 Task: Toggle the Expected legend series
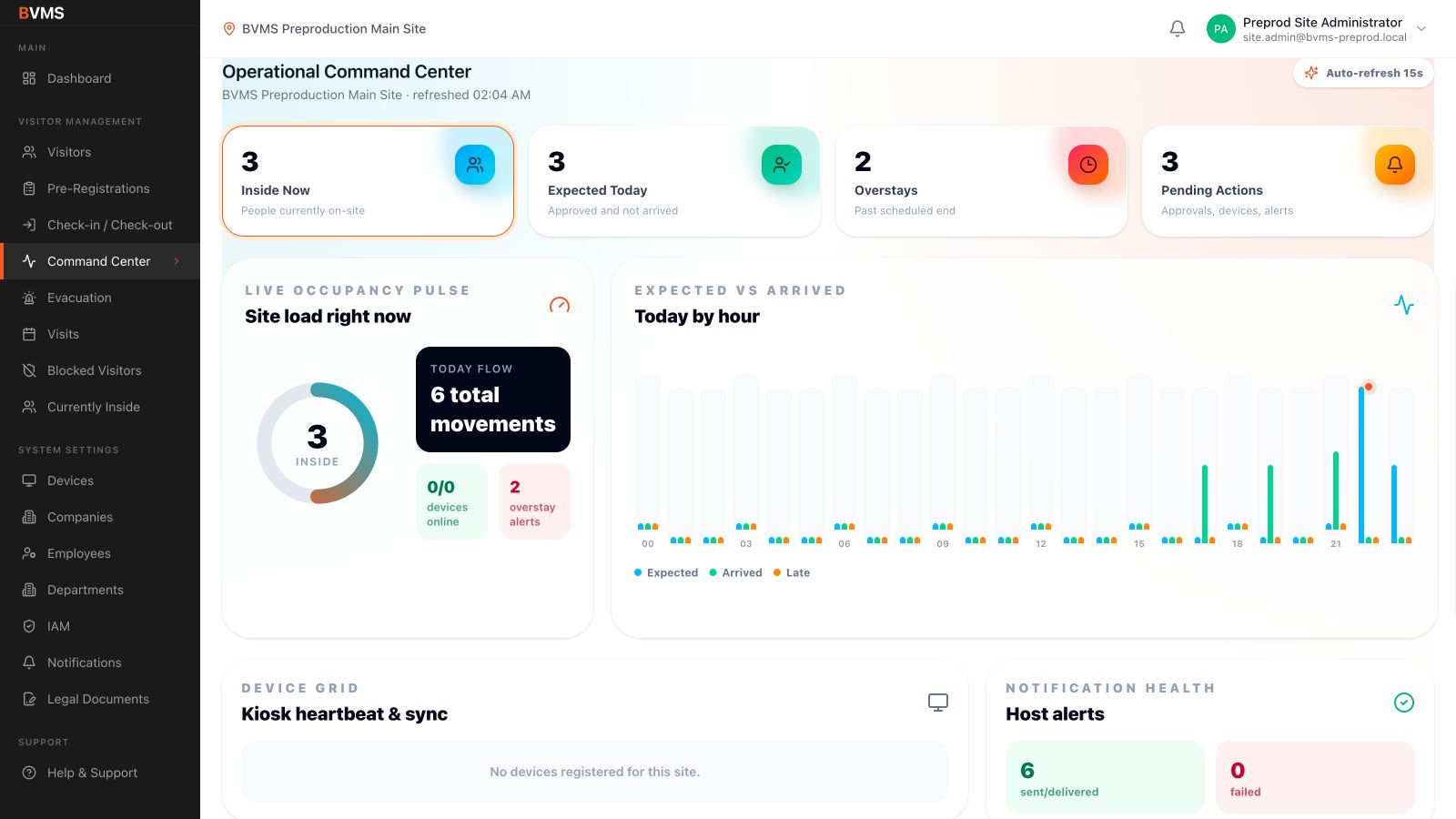pyautogui.click(x=666, y=572)
